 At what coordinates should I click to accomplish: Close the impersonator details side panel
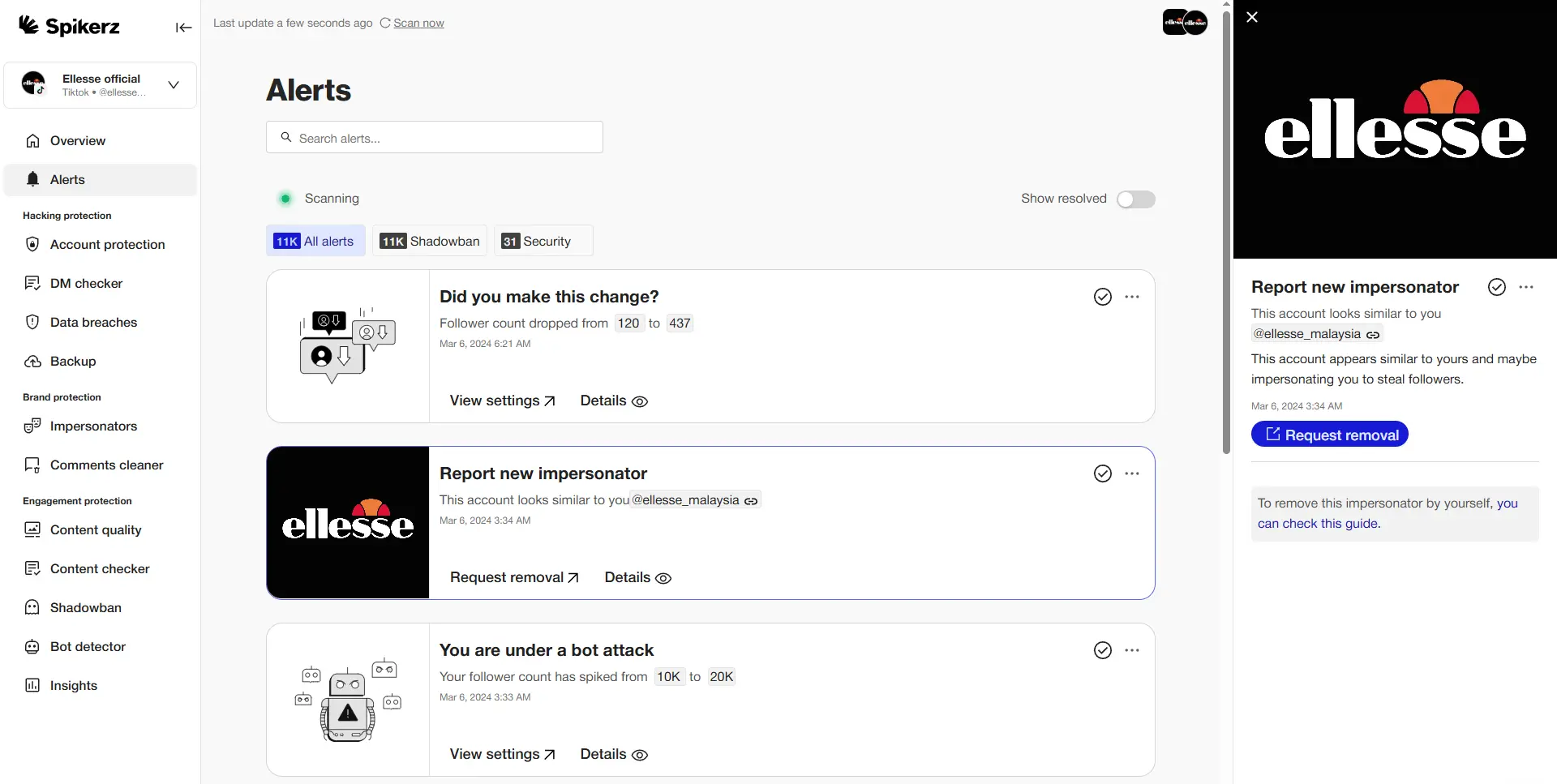click(x=1252, y=17)
